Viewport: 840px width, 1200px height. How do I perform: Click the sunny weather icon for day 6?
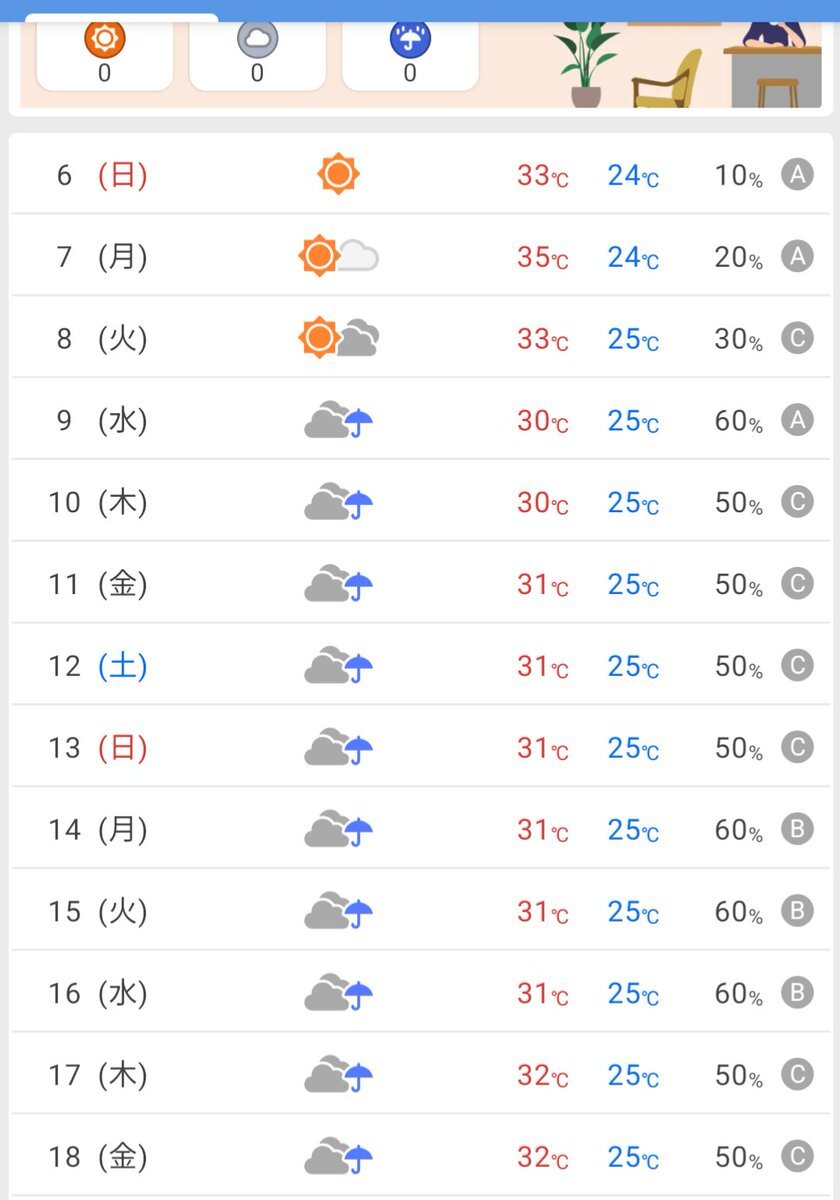pos(338,174)
